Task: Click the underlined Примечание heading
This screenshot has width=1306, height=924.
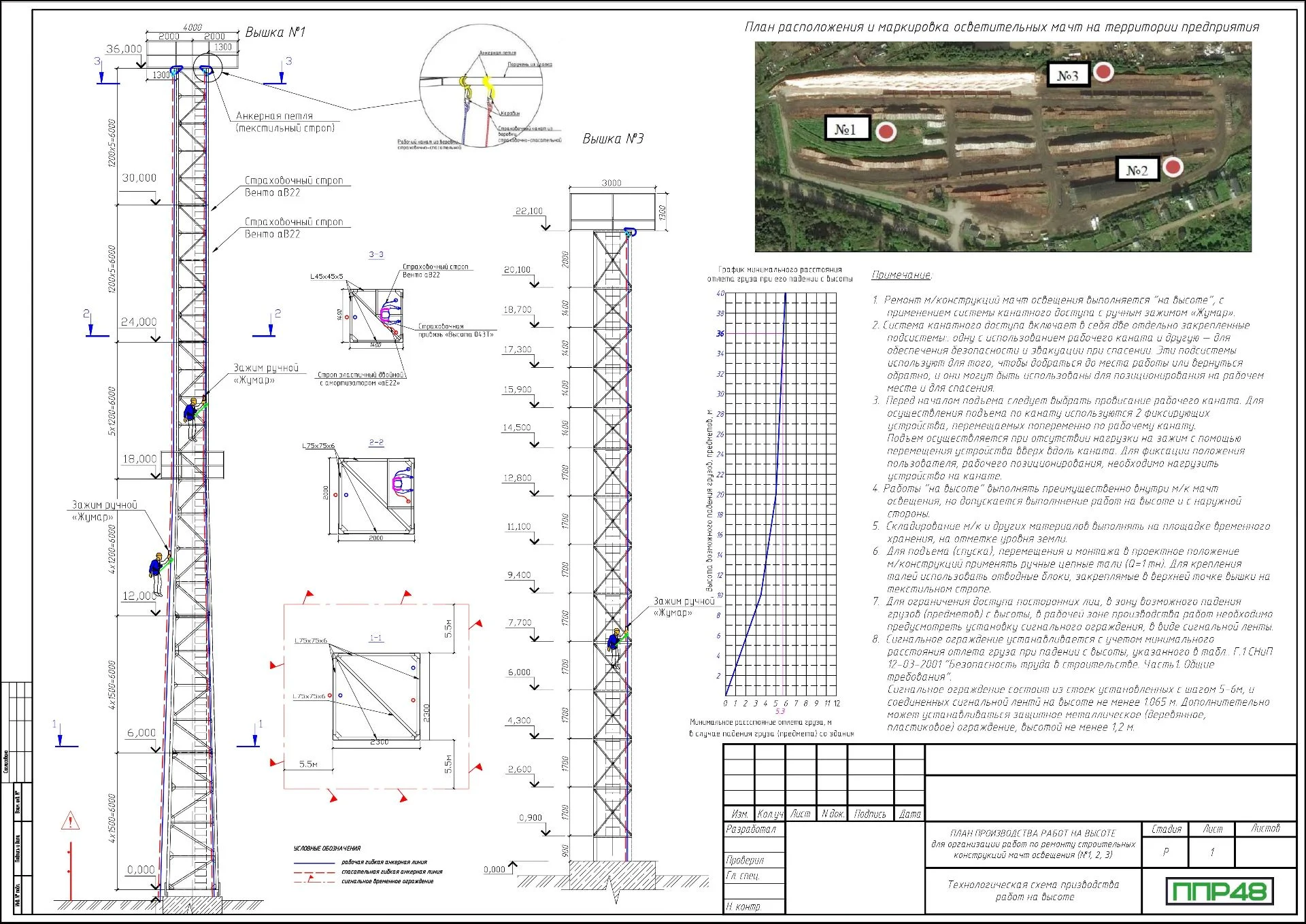Action: click(901, 275)
